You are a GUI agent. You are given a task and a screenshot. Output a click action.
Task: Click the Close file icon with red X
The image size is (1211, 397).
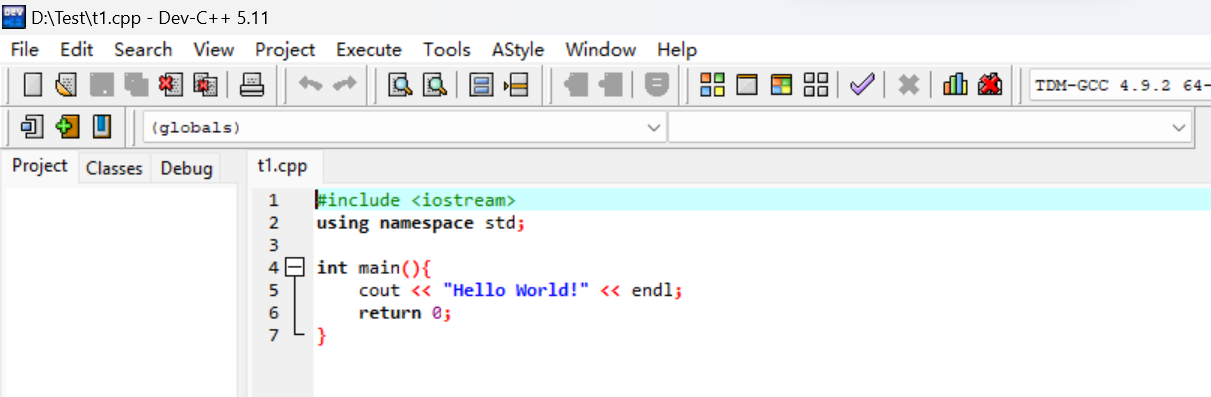pyautogui.click(x=171, y=85)
